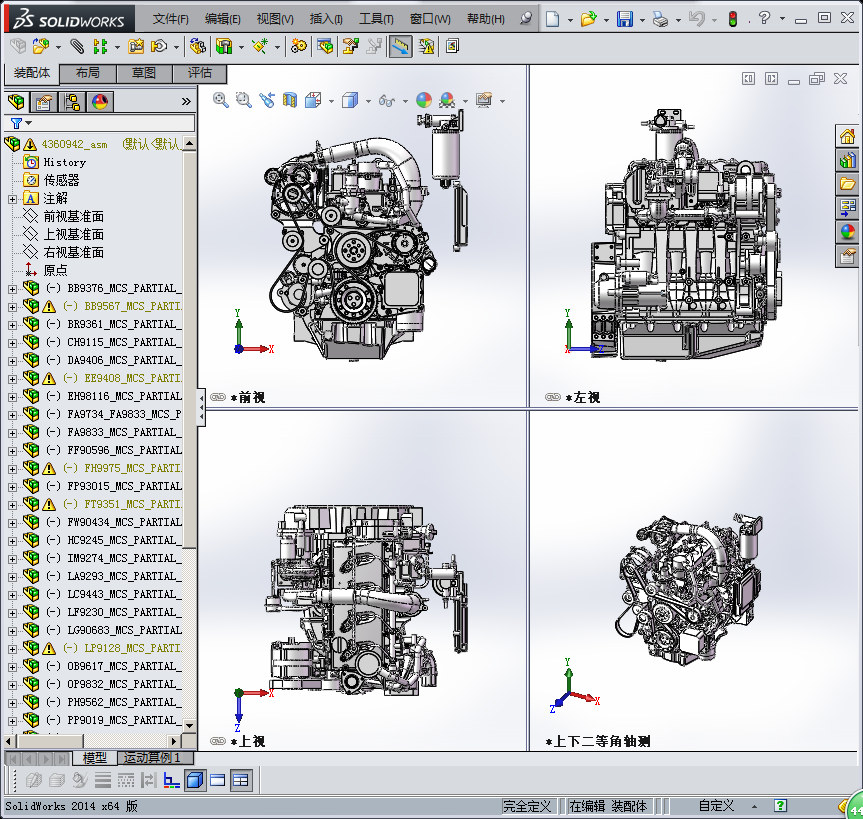The image size is (863, 819).
Task: Open the PropertyManager tab icon
Action: [x=43, y=102]
